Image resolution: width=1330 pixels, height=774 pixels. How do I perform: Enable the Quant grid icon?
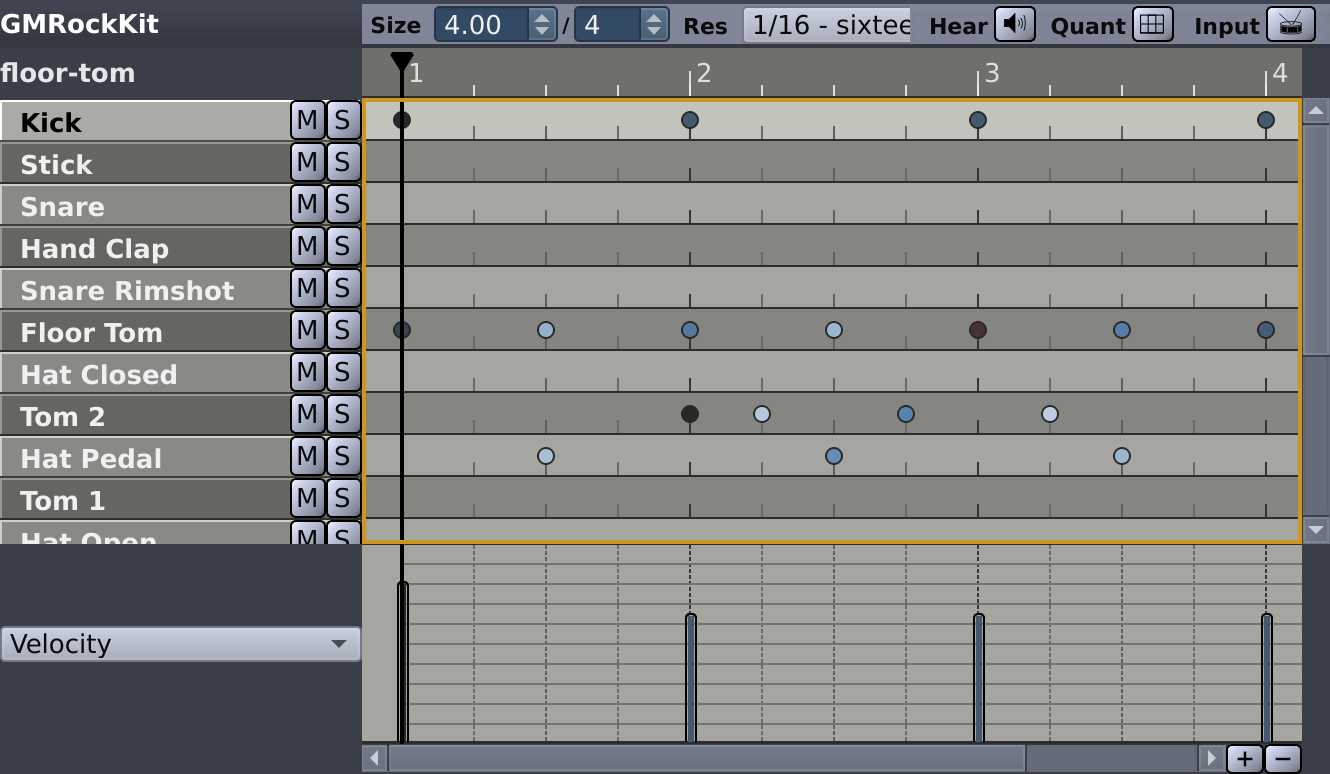point(1153,24)
